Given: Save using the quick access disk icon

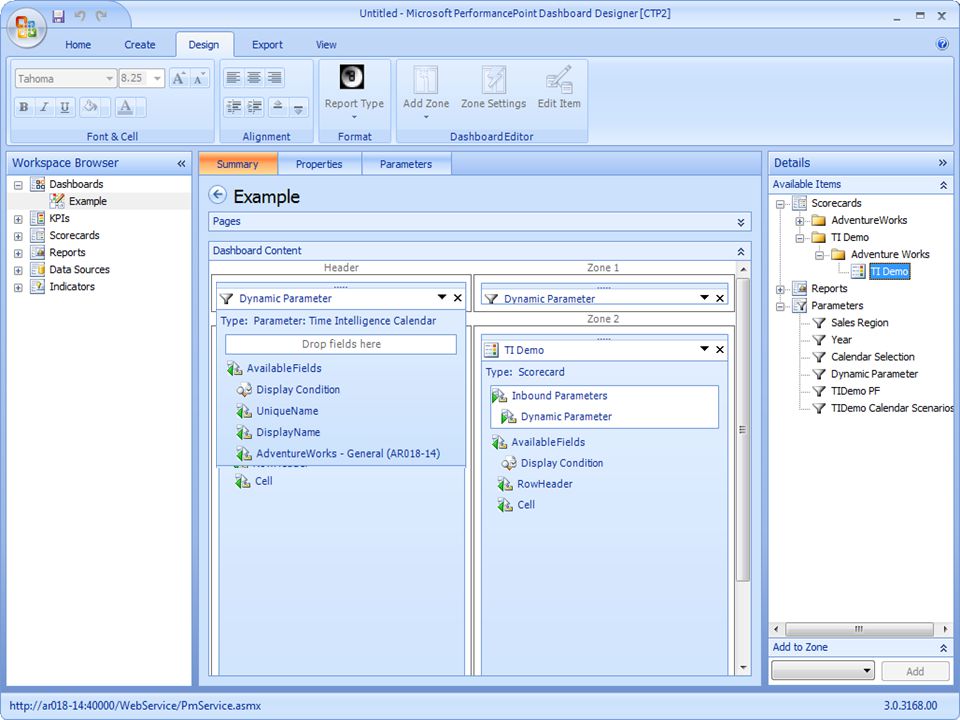Looking at the screenshot, I should [x=58, y=16].
